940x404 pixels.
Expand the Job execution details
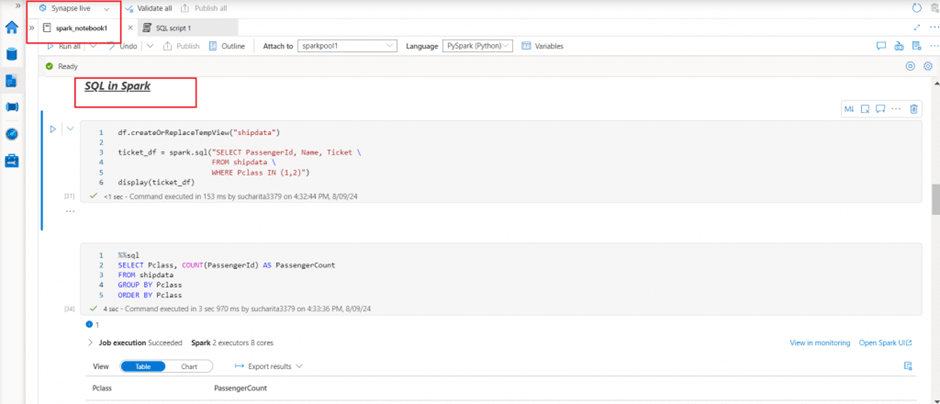90,343
